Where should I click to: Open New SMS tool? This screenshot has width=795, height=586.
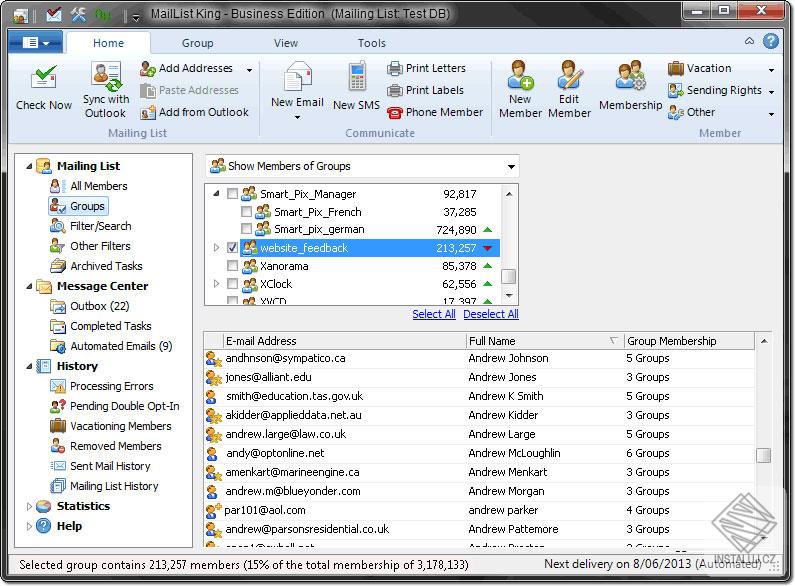tap(356, 86)
